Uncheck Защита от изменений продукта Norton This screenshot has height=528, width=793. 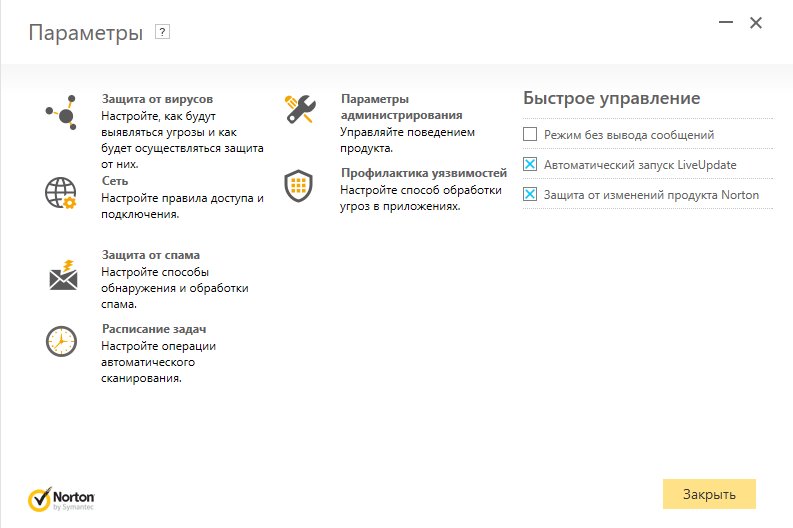[x=530, y=194]
